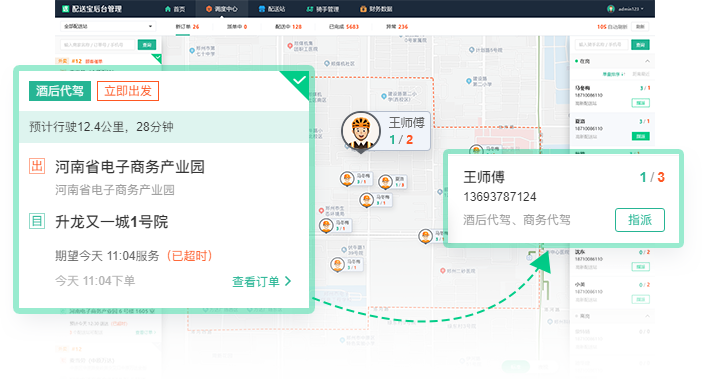Click the green query button beside rider search

pyautogui.click(x=640, y=45)
